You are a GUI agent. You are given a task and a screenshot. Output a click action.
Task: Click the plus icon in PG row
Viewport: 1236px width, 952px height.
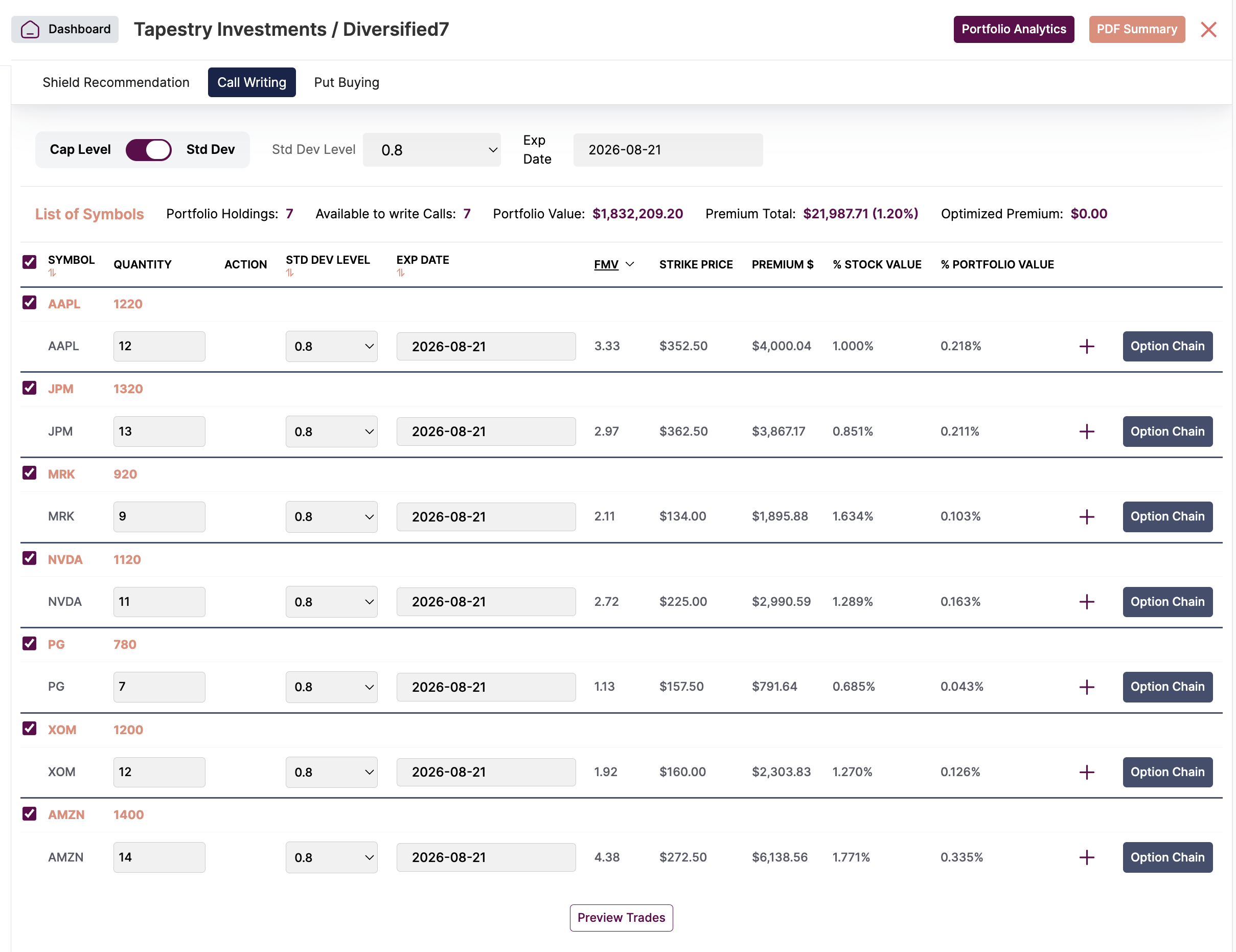click(x=1086, y=687)
